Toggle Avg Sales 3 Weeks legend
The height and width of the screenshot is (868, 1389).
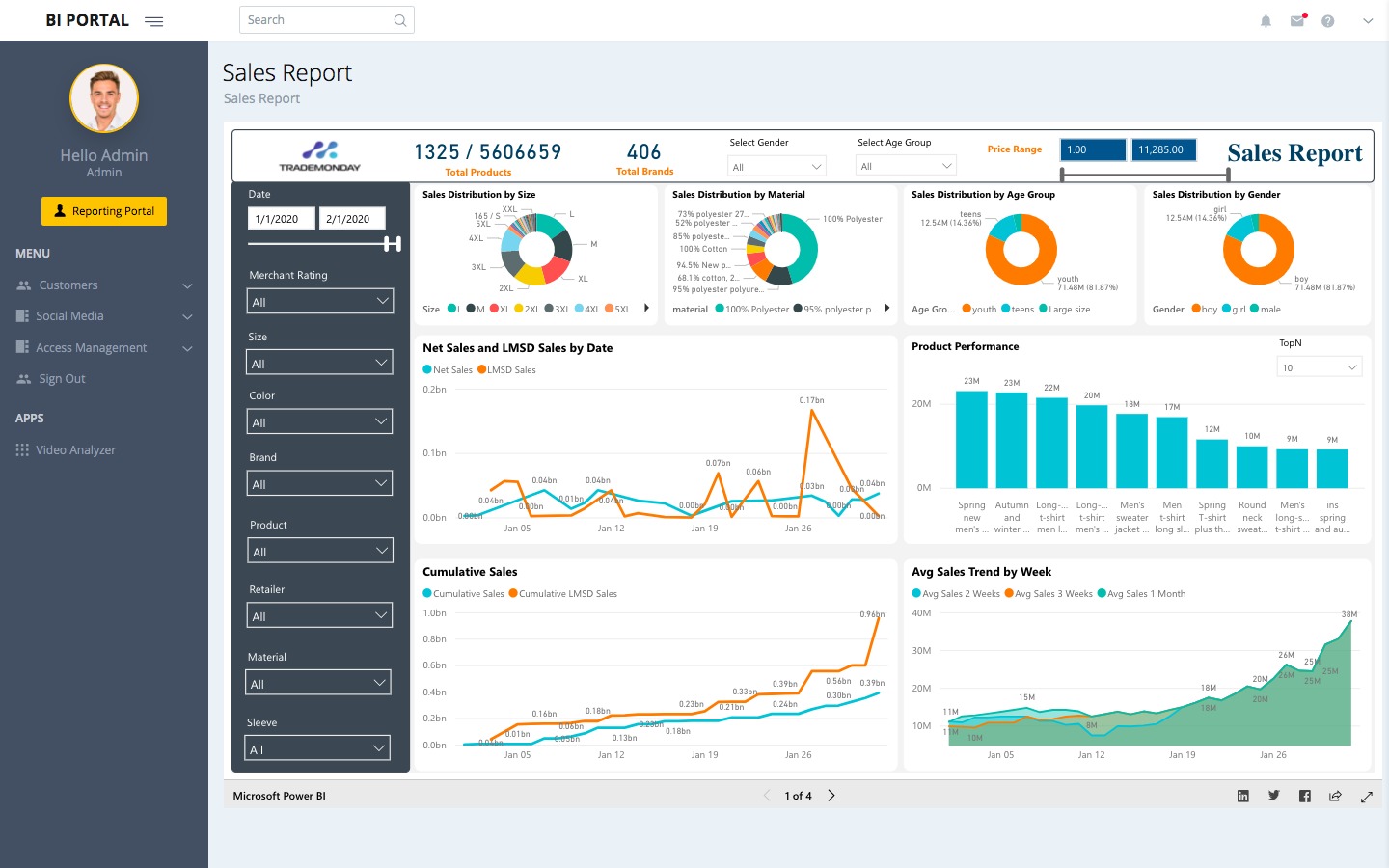click(x=1049, y=594)
